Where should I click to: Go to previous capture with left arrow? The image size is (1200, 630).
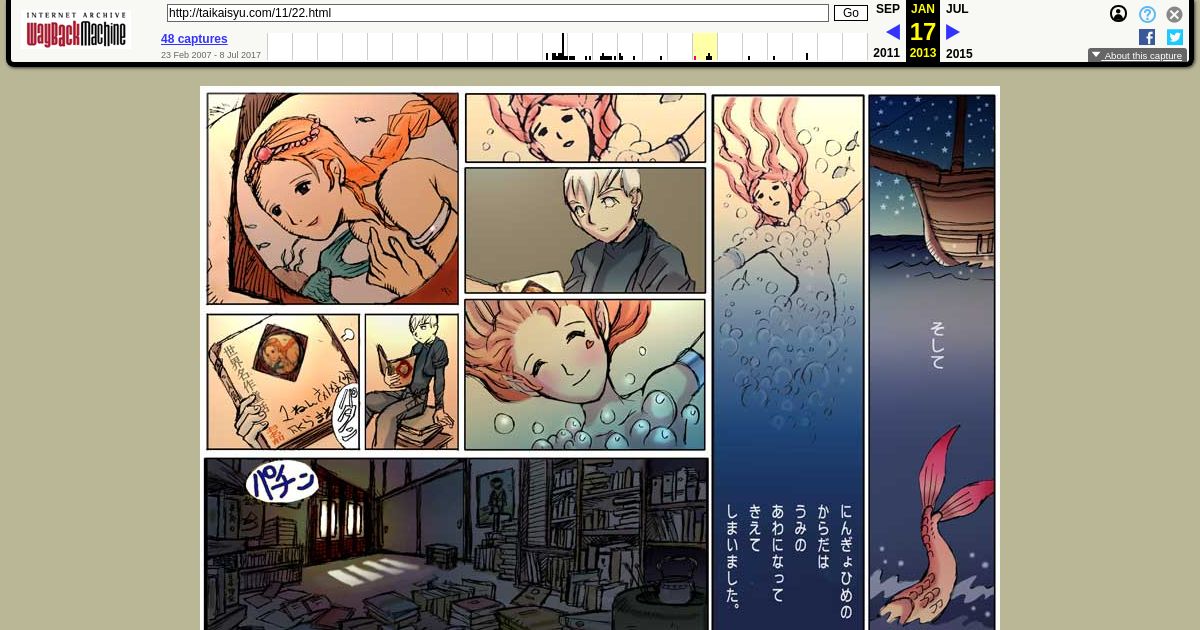pos(892,32)
